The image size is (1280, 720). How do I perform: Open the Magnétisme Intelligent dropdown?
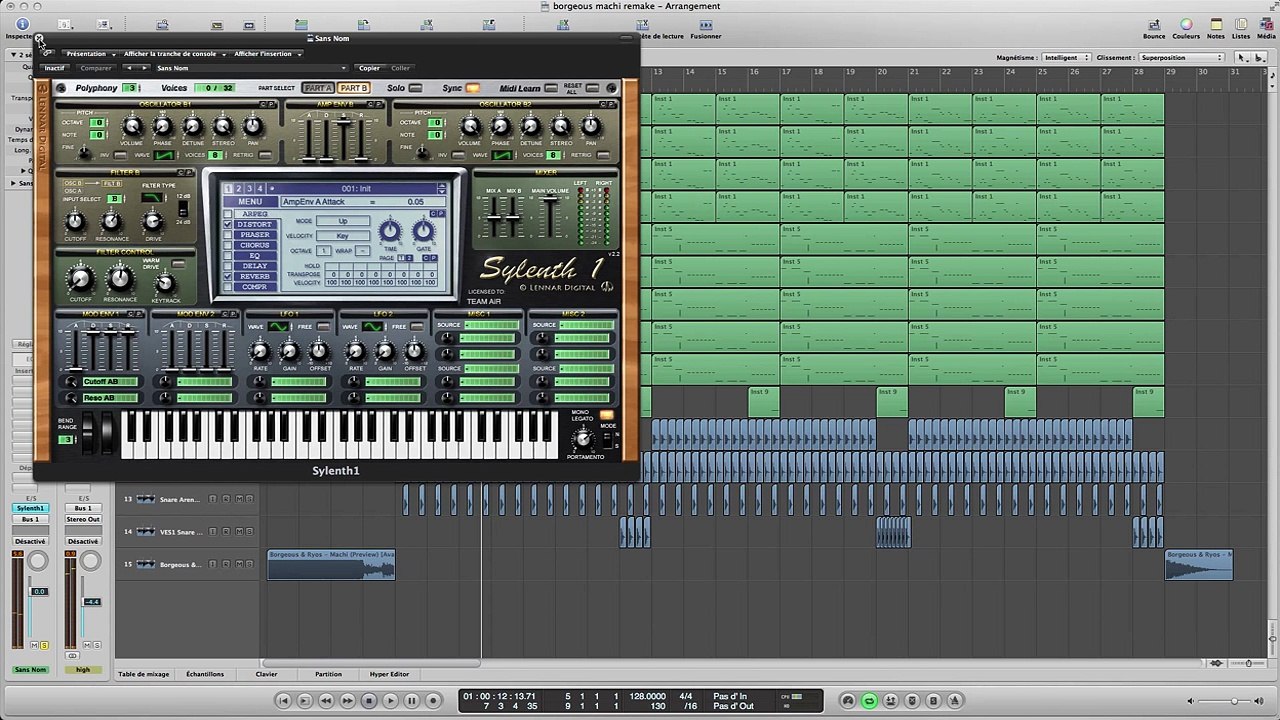(1066, 58)
